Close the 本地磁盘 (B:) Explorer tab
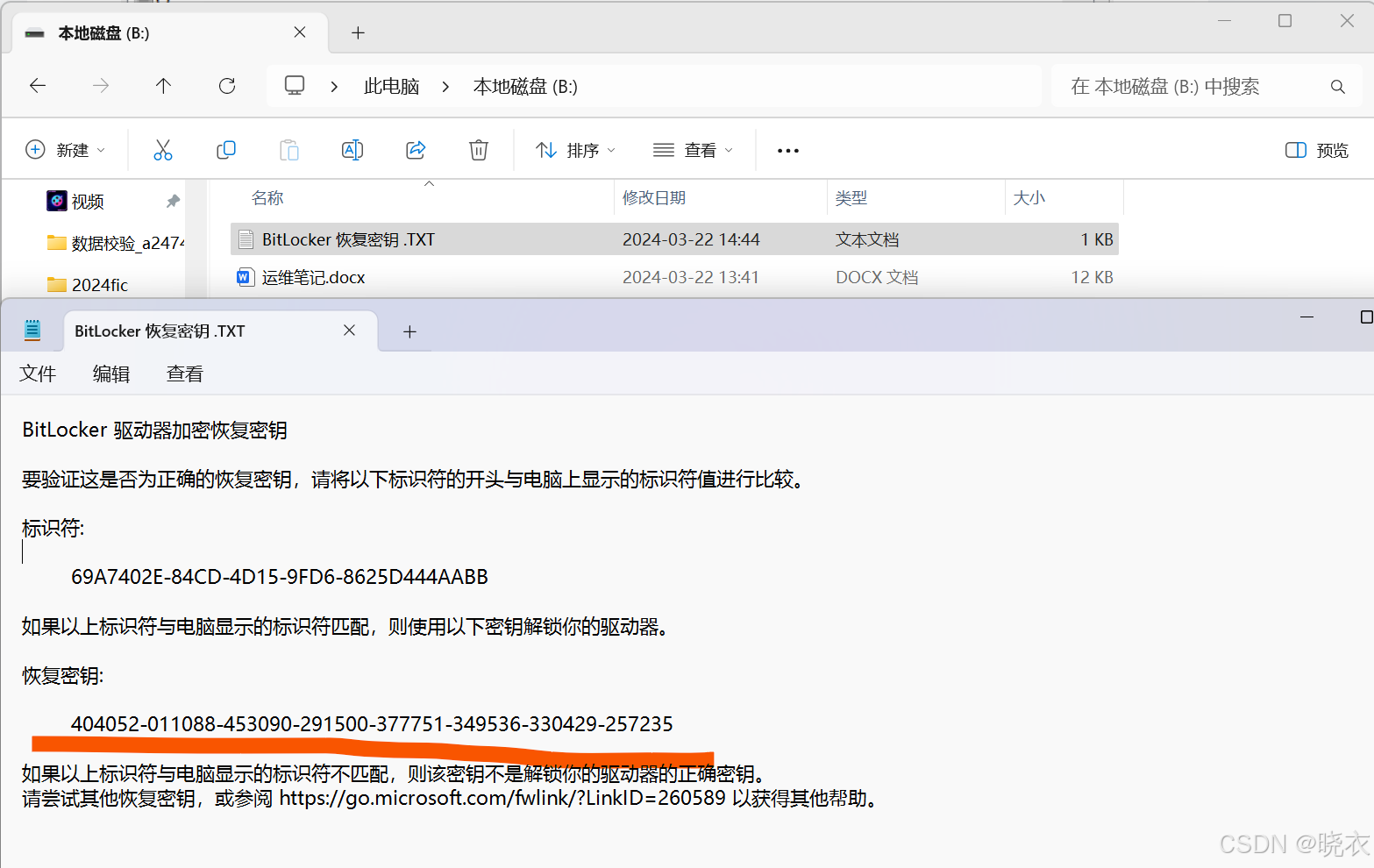Viewport: 1374px width, 868px height. click(300, 32)
